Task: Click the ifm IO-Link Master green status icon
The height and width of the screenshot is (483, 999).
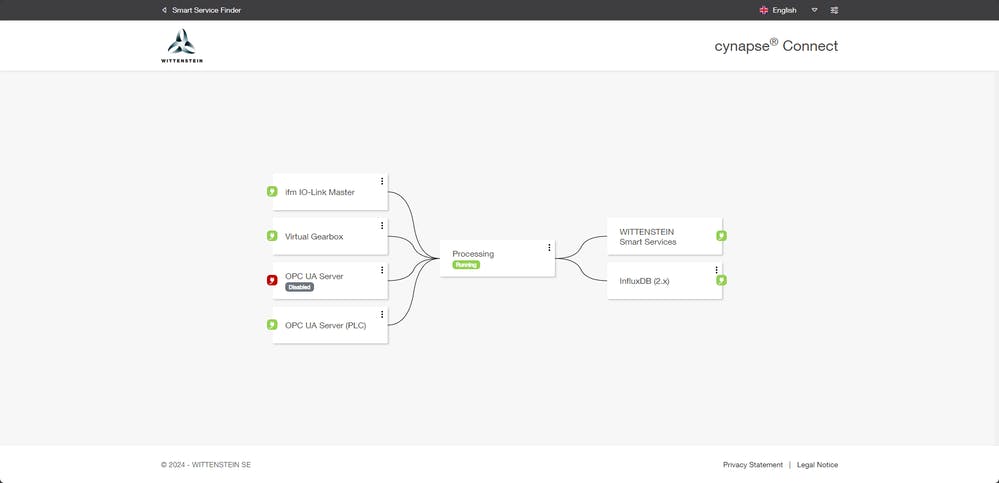Action: pos(272,191)
